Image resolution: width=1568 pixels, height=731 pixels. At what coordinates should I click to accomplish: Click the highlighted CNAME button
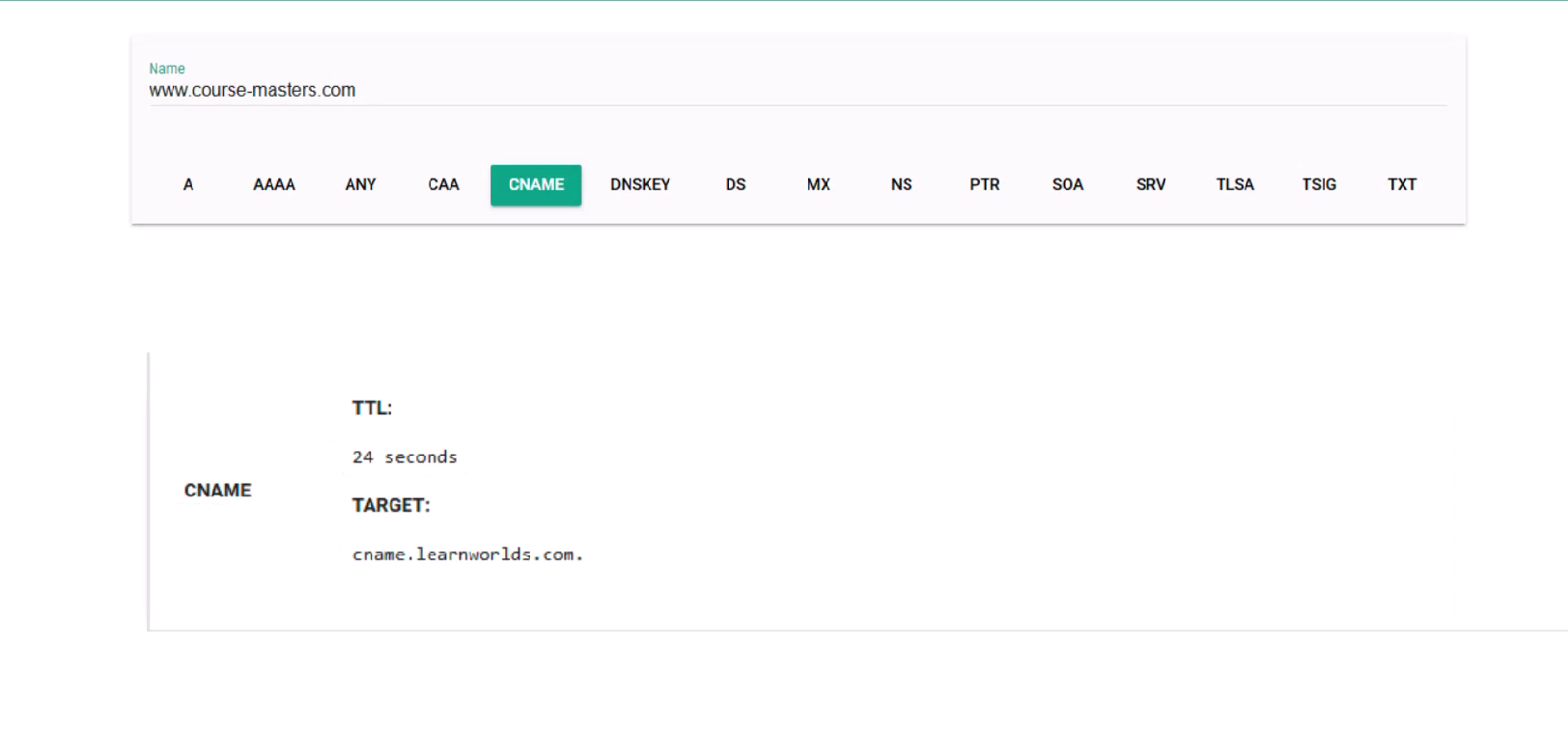click(x=536, y=184)
